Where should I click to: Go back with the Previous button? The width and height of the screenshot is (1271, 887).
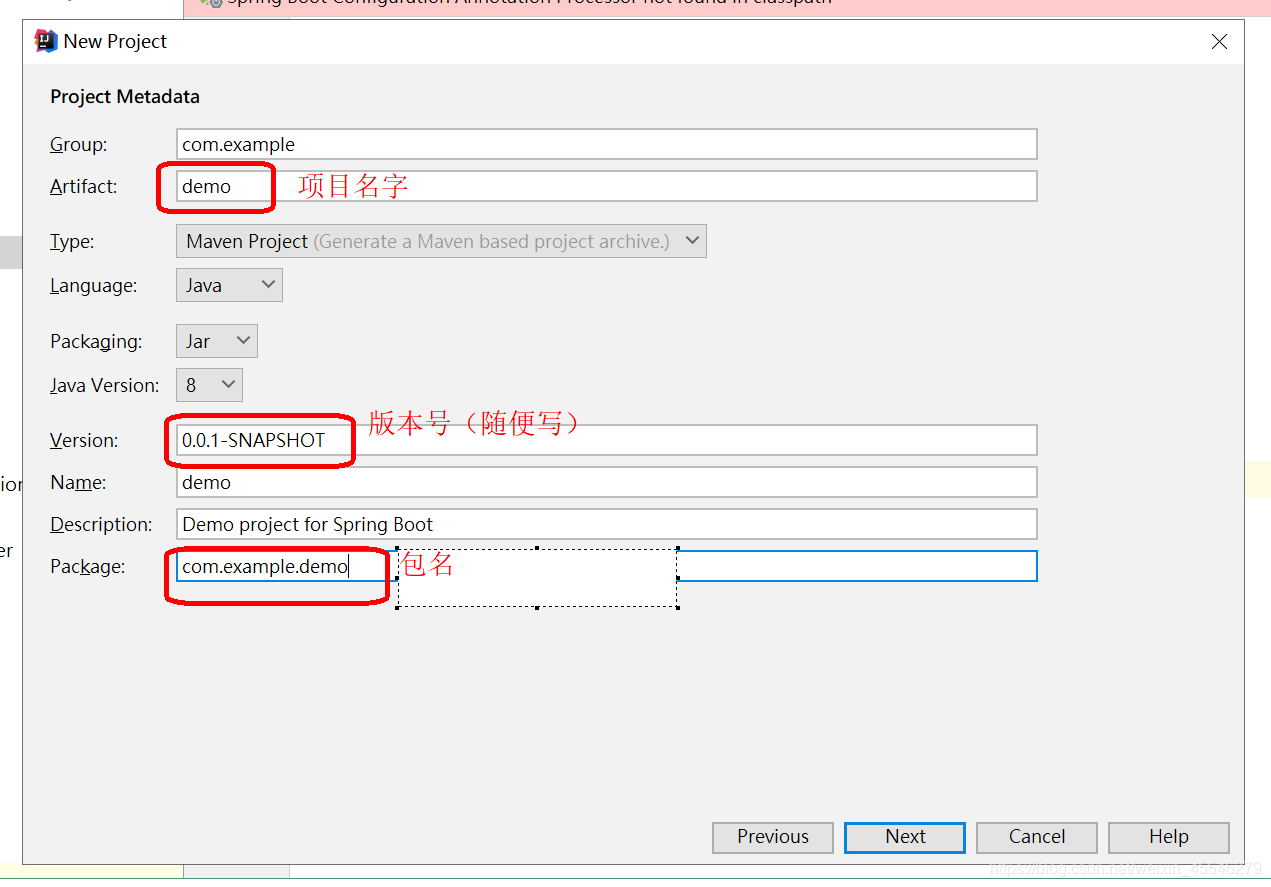tap(773, 837)
